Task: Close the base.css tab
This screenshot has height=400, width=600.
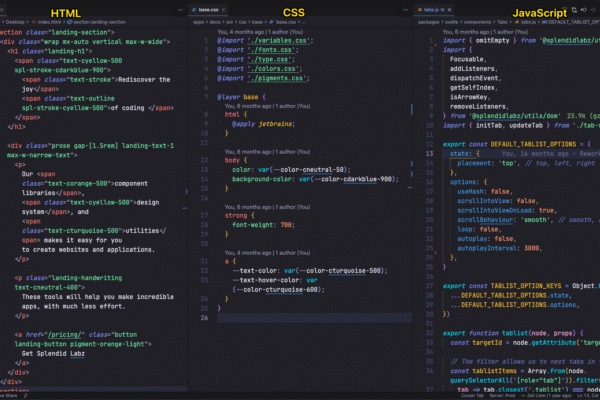Action: [x=223, y=10]
